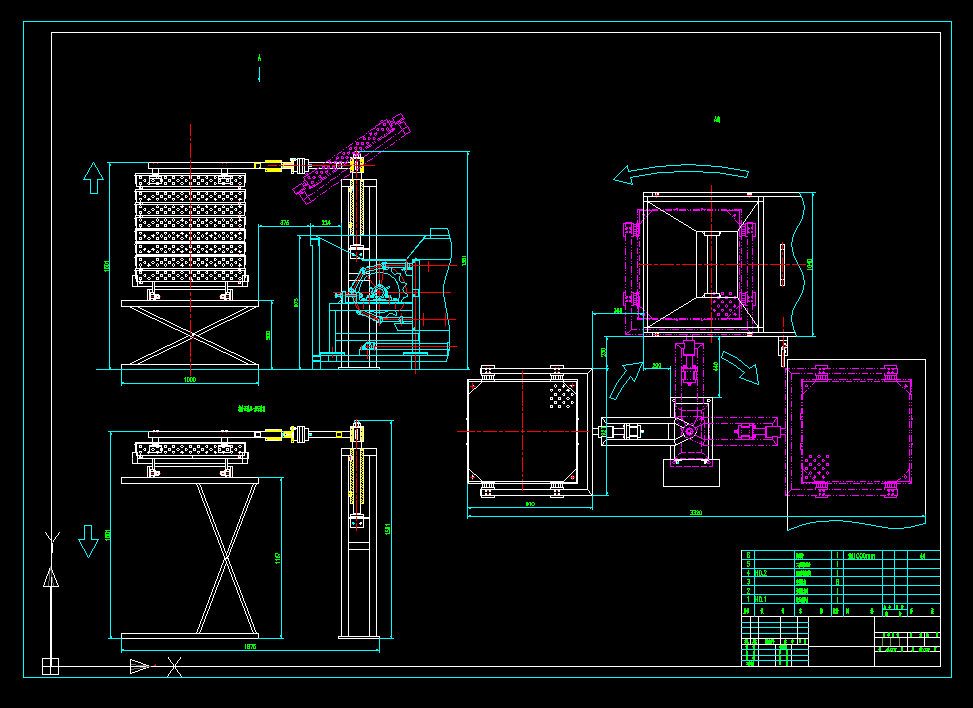Select the 1875 dimension under lower view
The height and width of the screenshot is (708, 973).
[250, 647]
